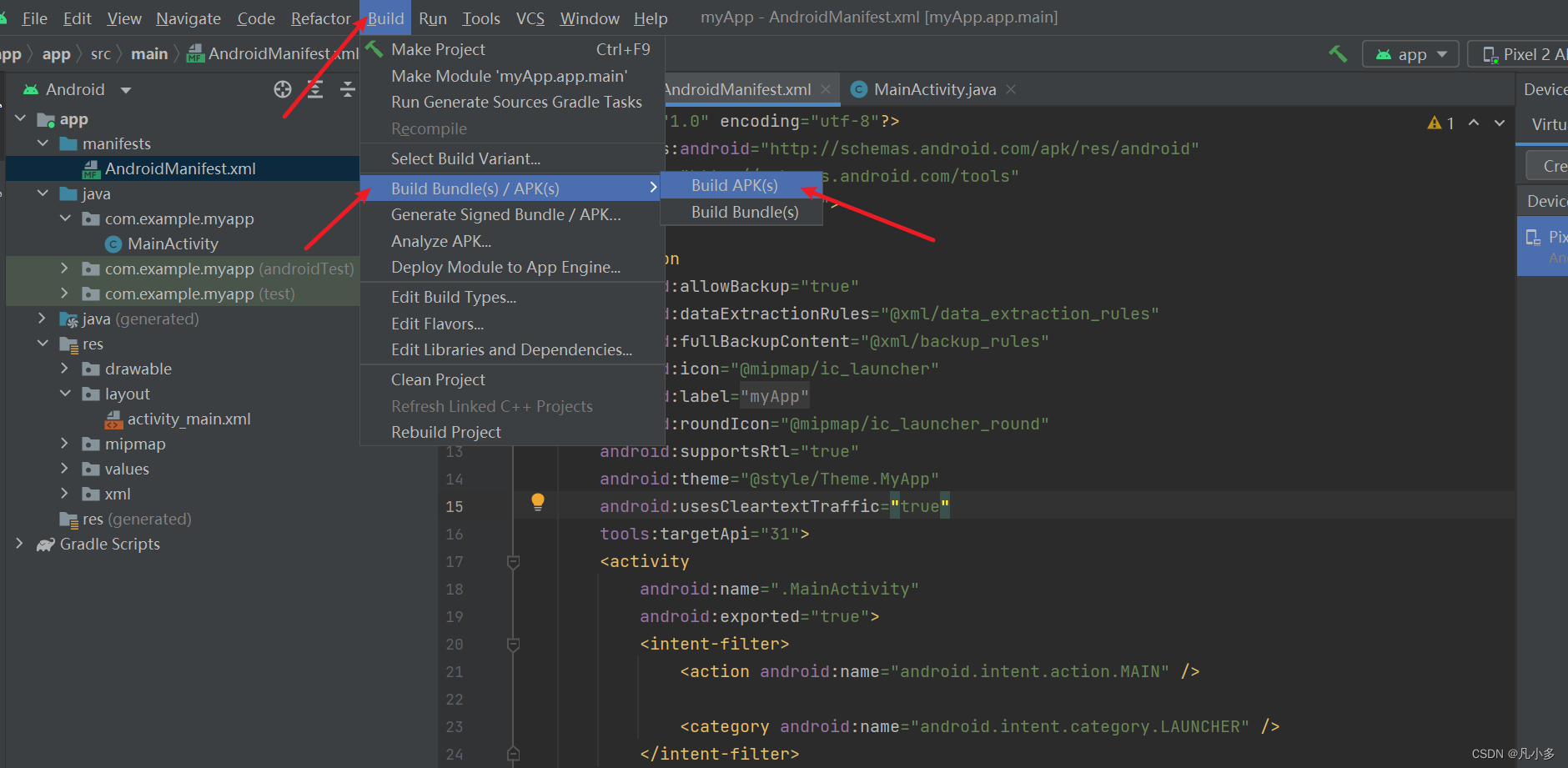
Task: Open the Tools menu
Action: coord(481,18)
